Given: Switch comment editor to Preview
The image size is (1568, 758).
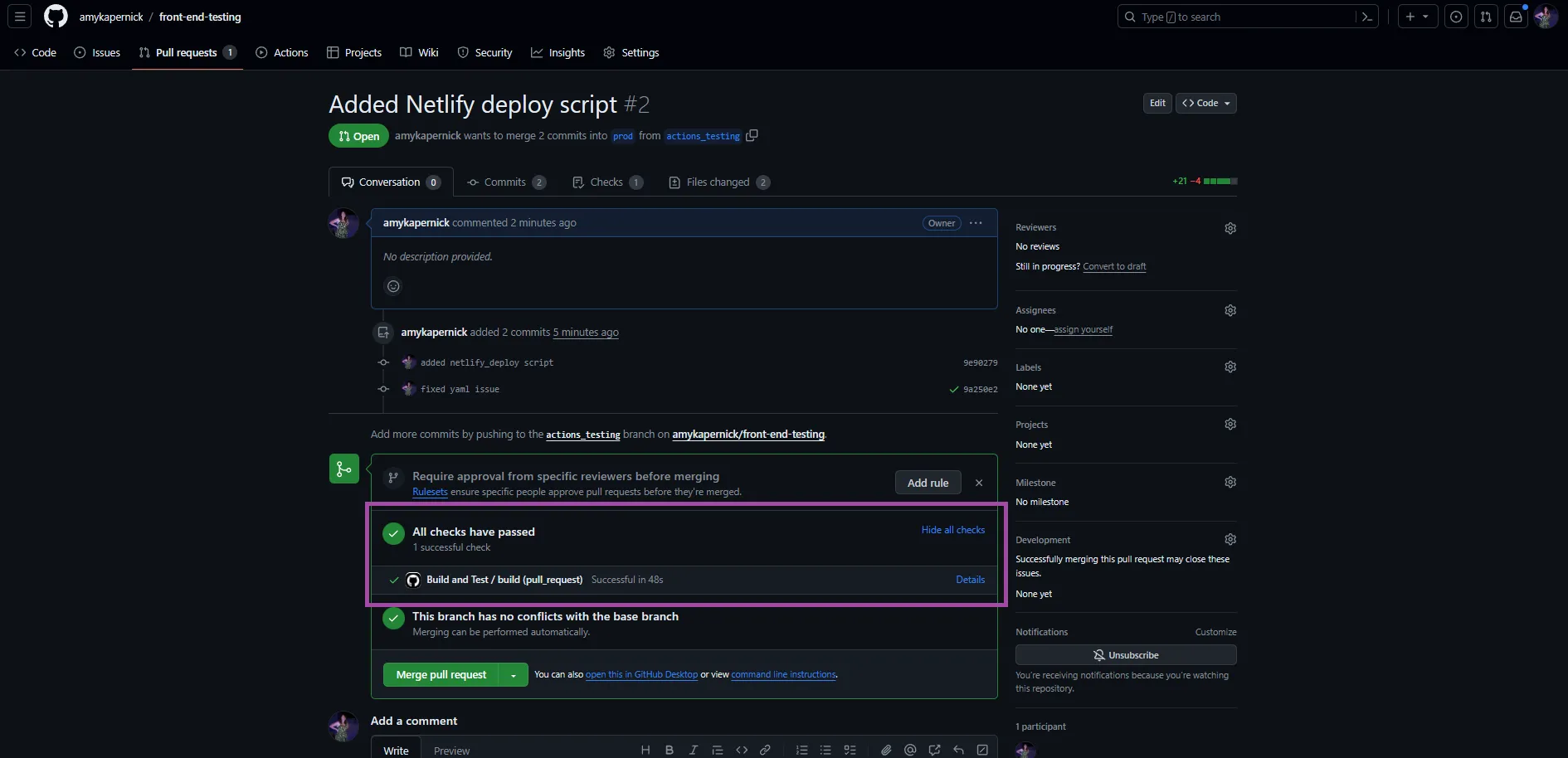Looking at the screenshot, I should click(451, 750).
